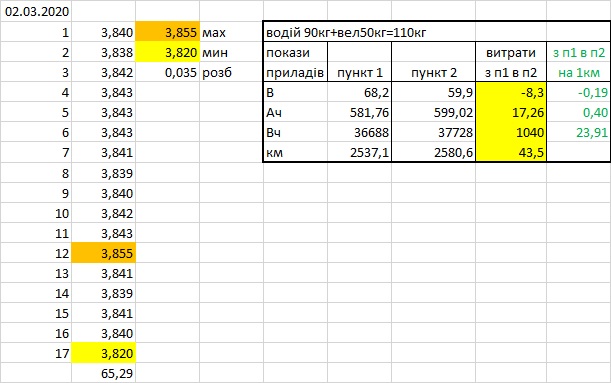The width and height of the screenshot is (611, 383).
Task: Click the orange max cell 3,855
Action: [168, 32]
